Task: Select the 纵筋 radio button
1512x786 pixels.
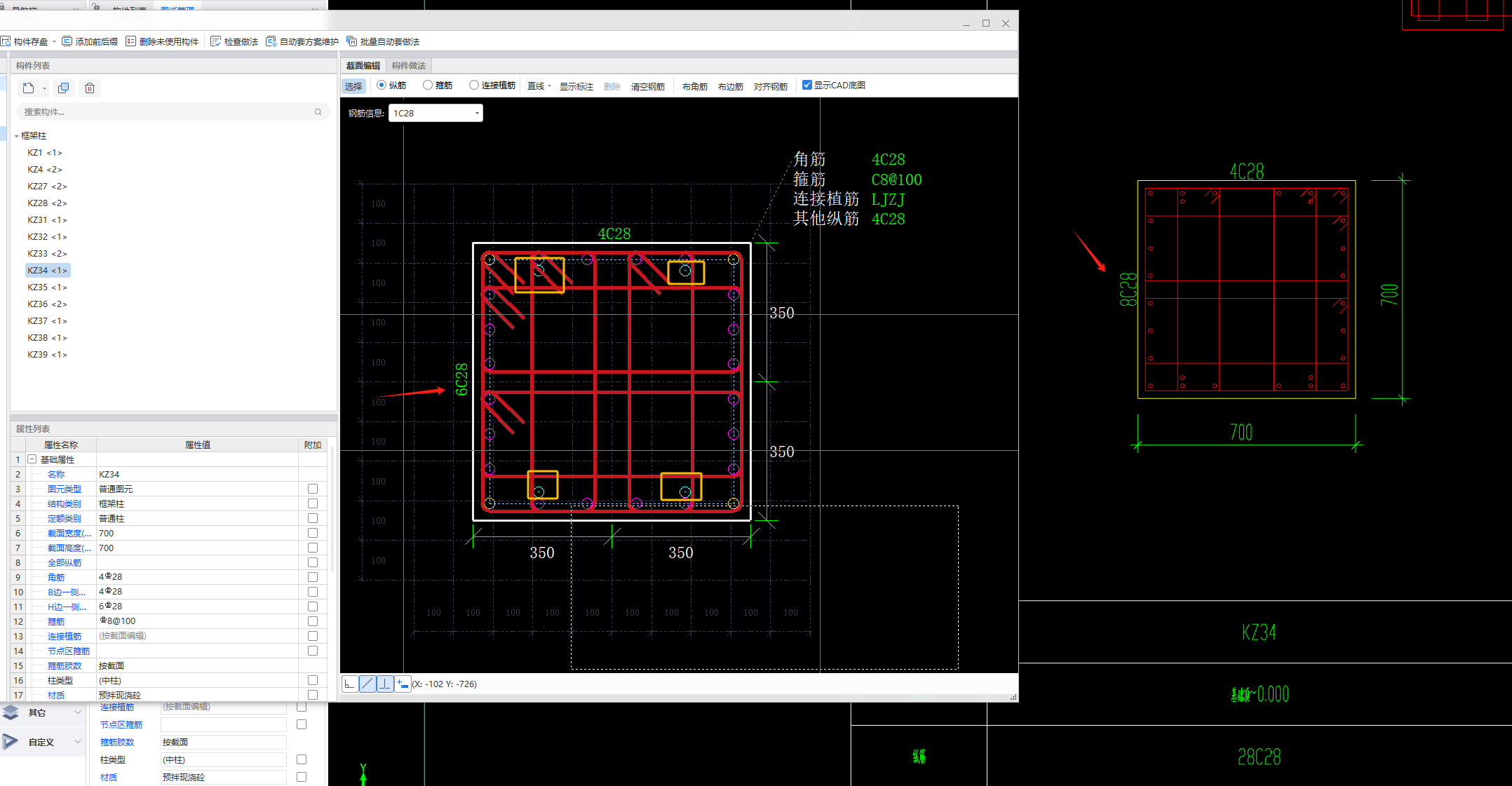Action: [382, 85]
